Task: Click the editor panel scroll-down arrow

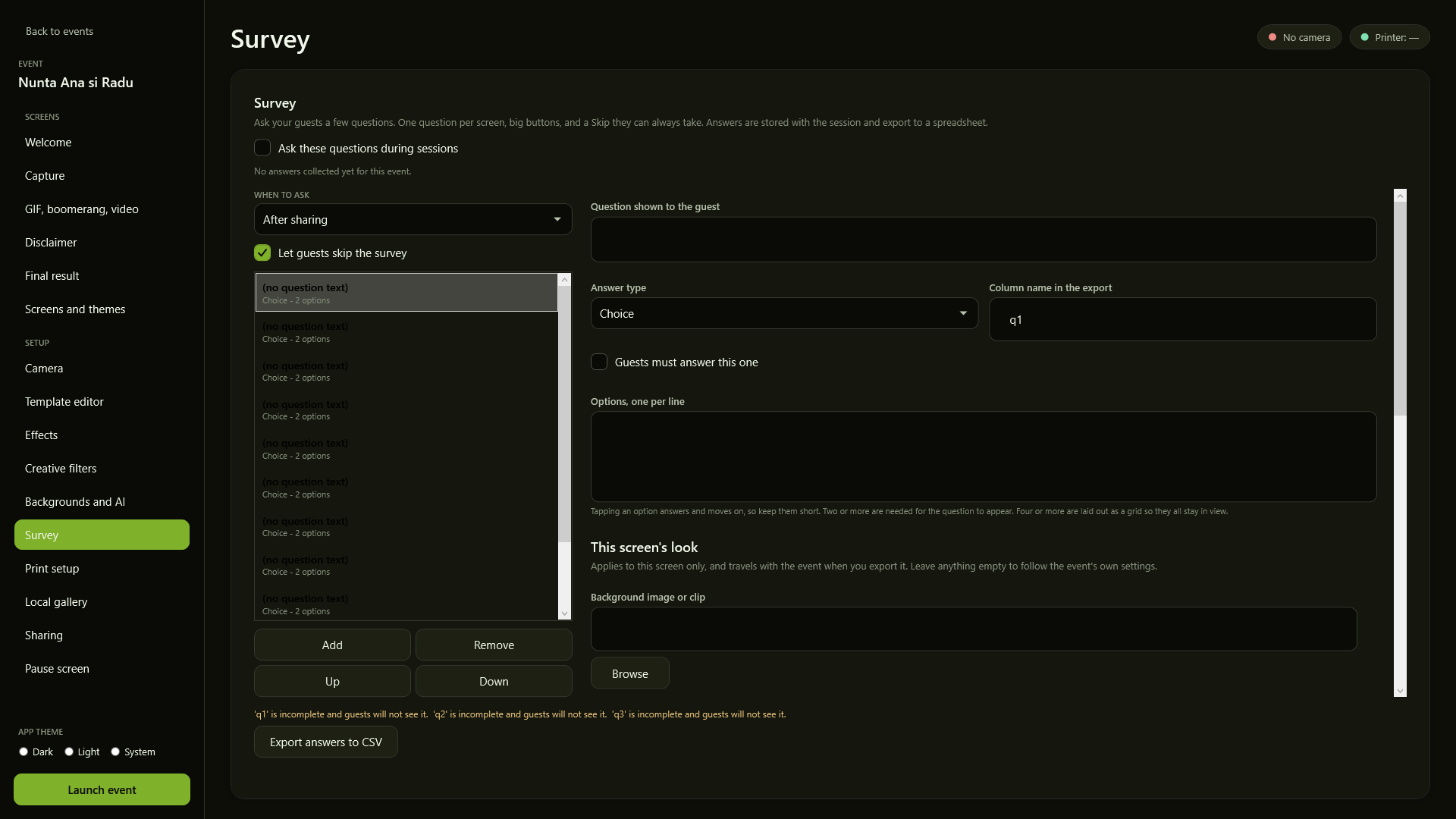Action: point(1400,691)
